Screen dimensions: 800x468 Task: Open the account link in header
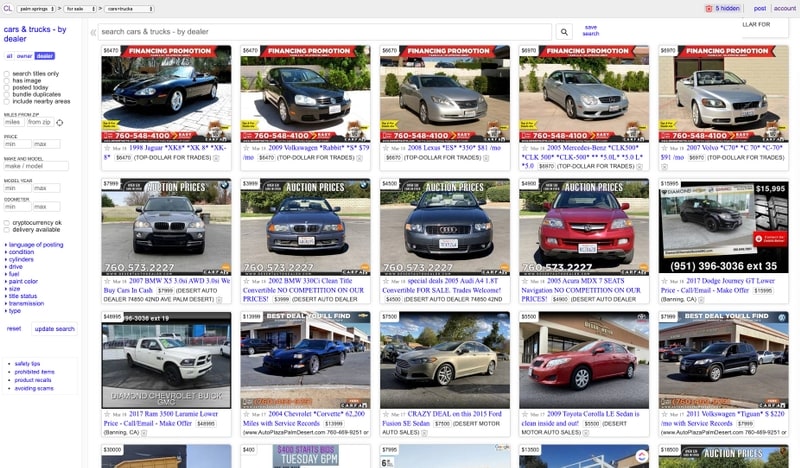(784, 9)
